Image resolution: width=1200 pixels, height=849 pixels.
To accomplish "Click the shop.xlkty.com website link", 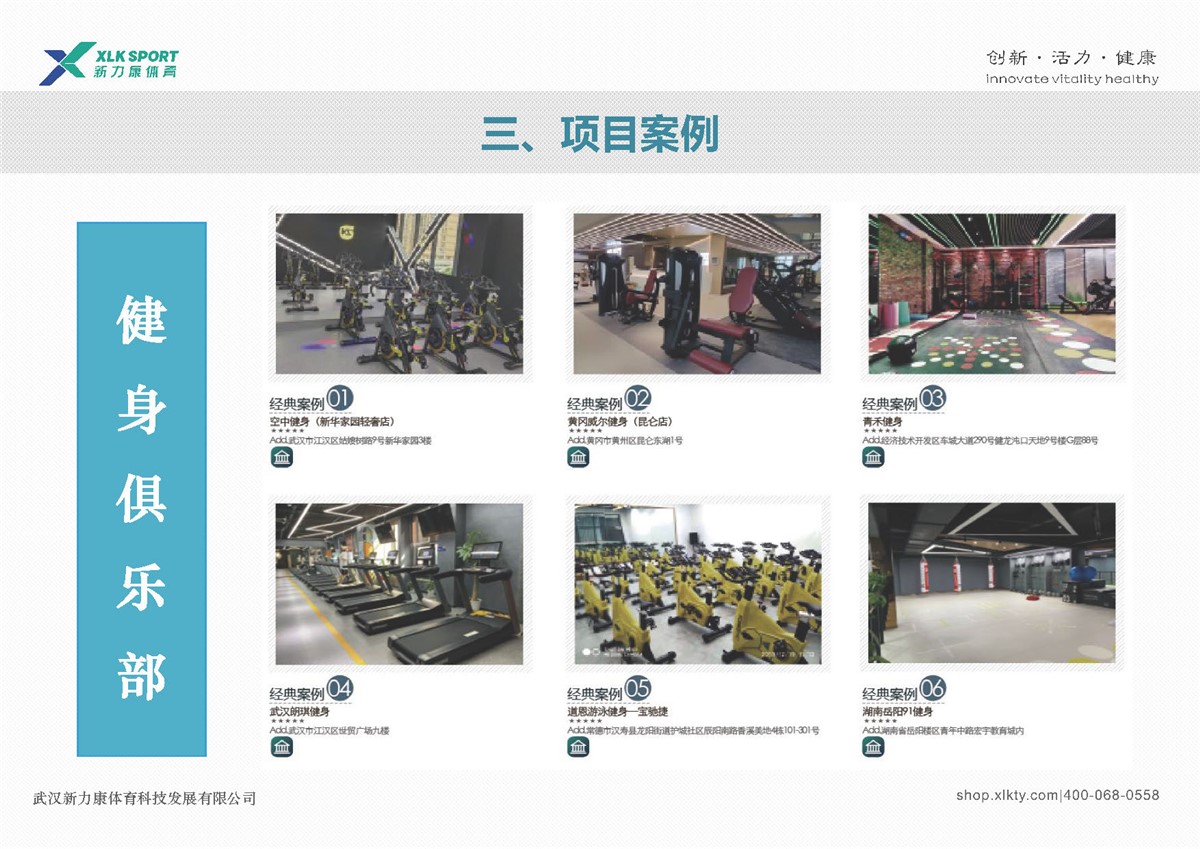I will [1006, 795].
